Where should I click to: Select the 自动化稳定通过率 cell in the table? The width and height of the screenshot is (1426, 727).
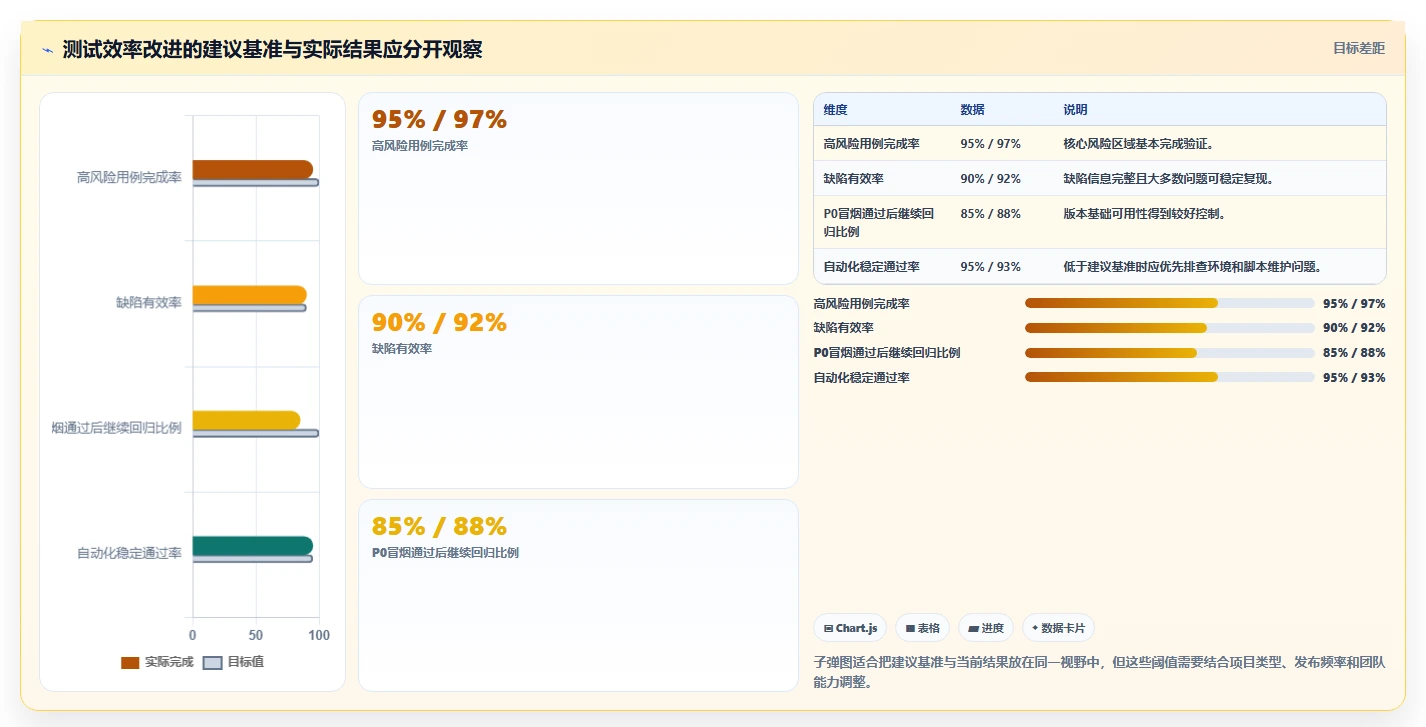coord(871,266)
